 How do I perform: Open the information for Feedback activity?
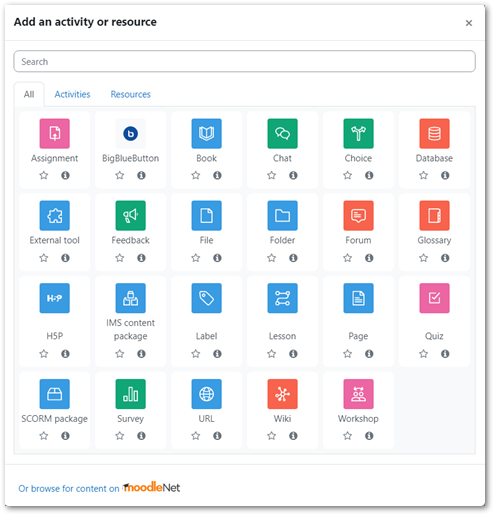141,258
